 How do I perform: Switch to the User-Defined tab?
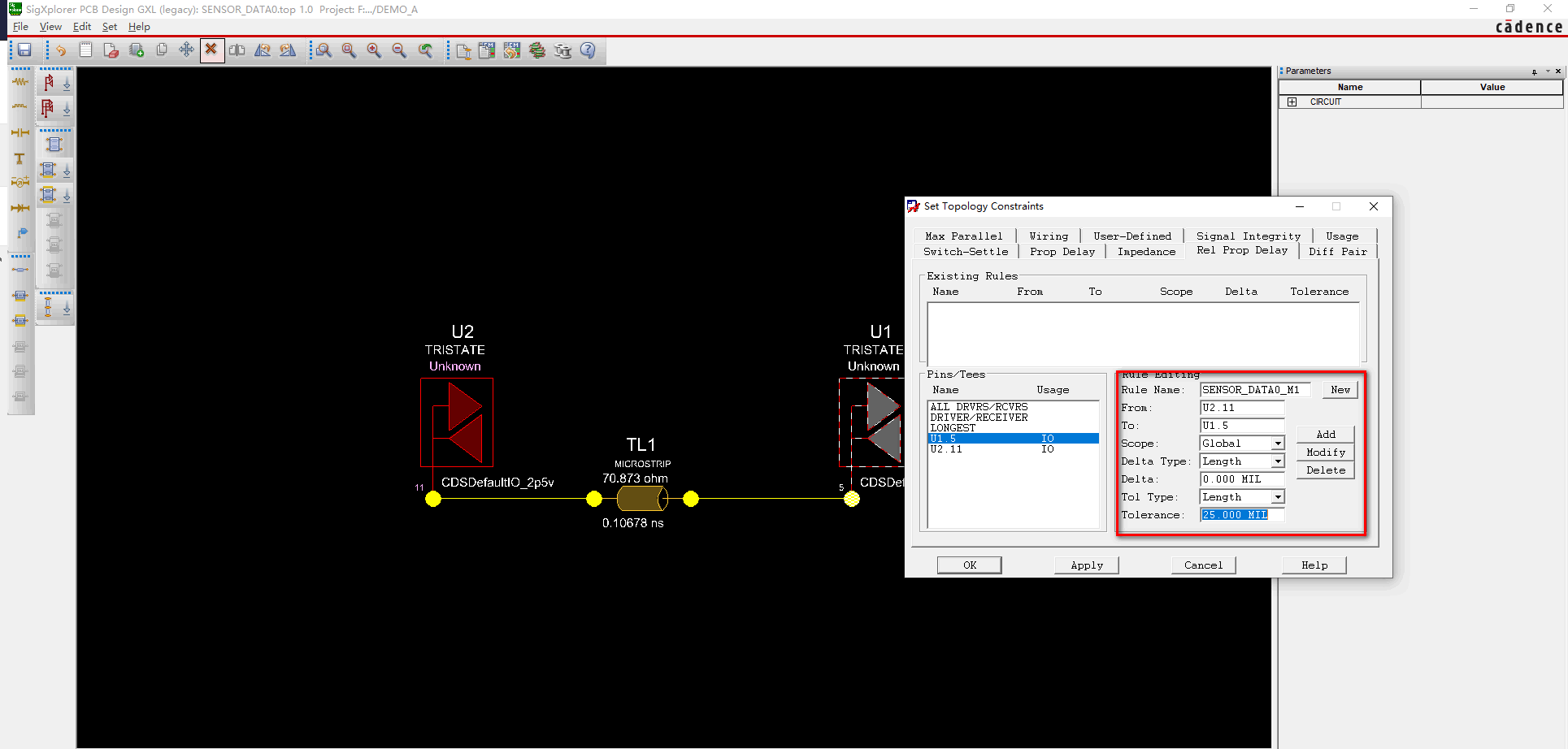[x=1132, y=236]
